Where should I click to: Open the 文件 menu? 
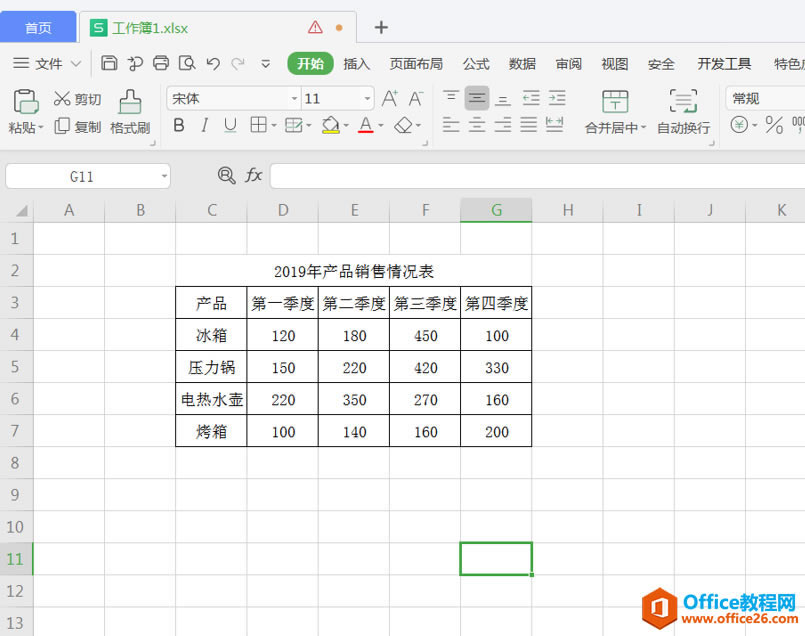(x=47, y=64)
